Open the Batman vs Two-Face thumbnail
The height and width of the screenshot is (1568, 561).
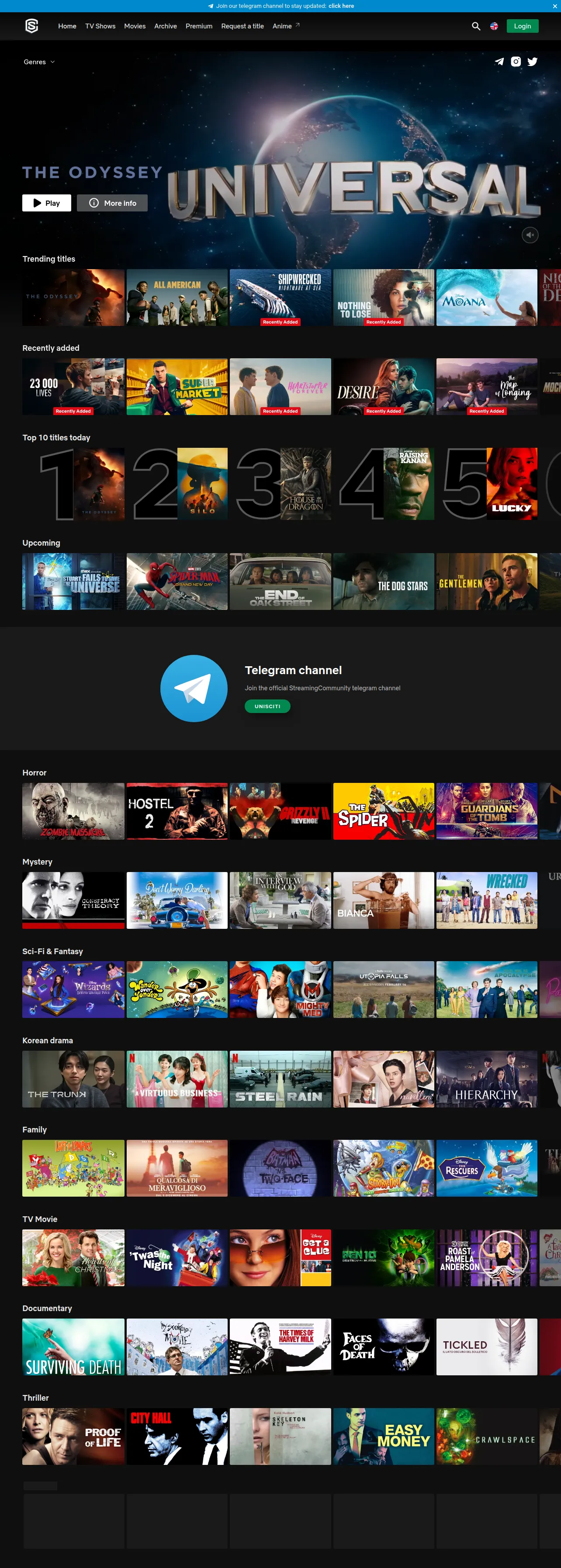coord(280,1169)
